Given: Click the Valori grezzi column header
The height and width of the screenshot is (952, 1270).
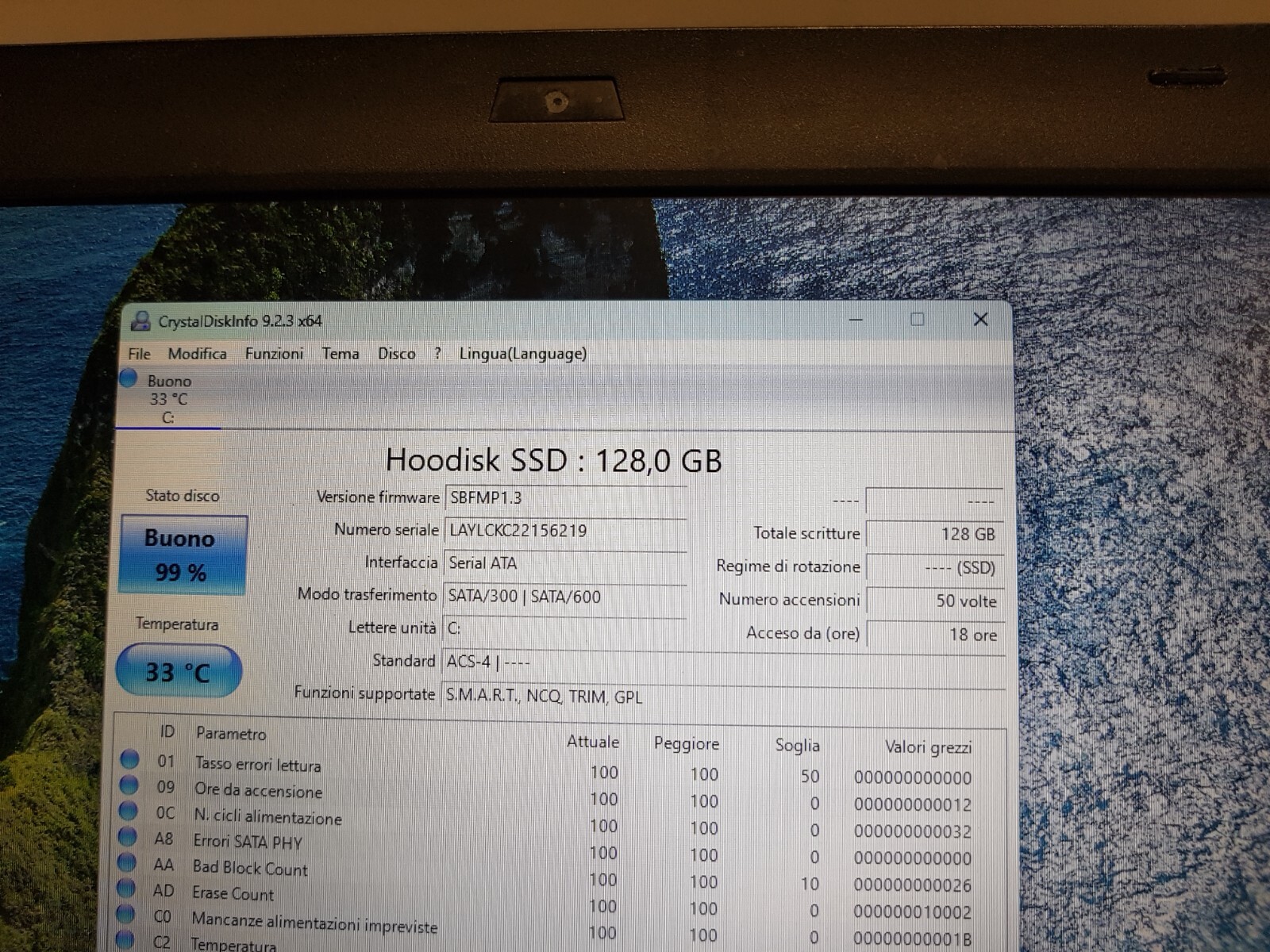Looking at the screenshot, I should coord(928,747).
